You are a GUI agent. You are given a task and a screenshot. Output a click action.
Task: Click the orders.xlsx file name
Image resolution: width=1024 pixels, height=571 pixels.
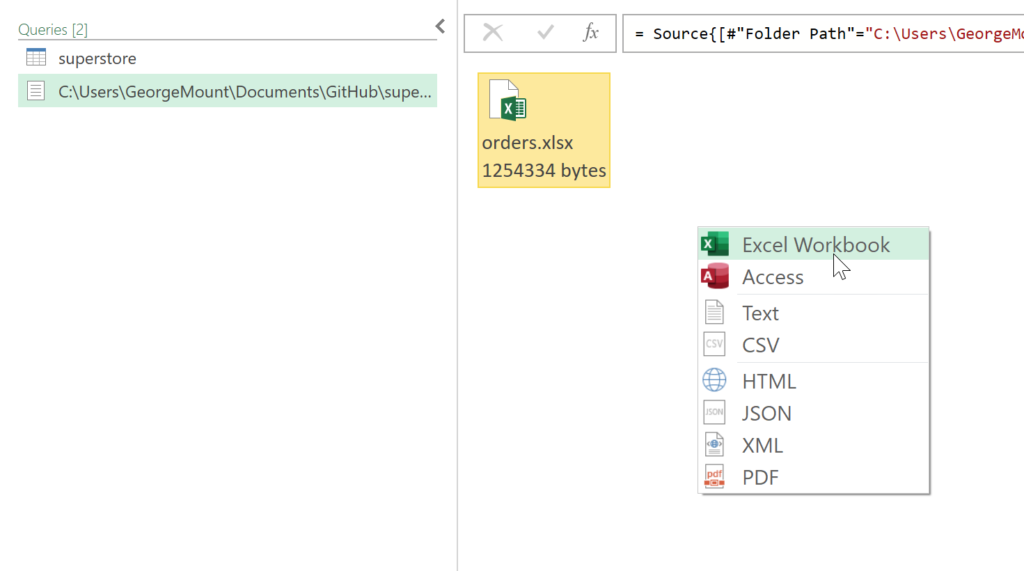(x=527, y=142)
